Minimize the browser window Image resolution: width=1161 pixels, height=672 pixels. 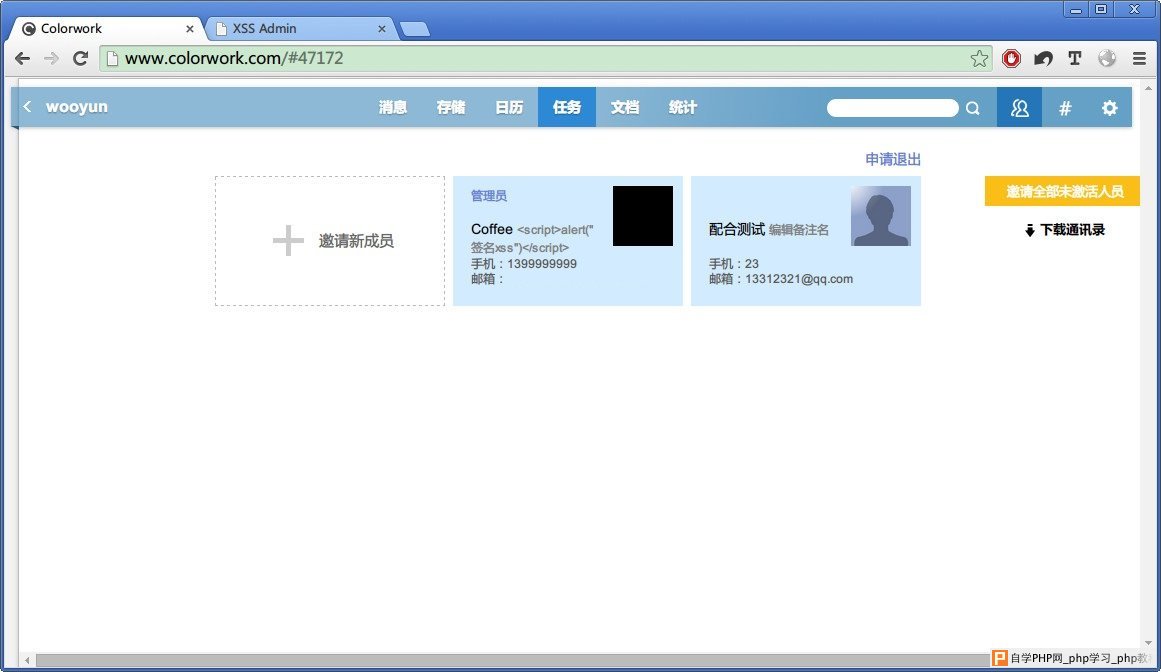[x=1075, y=10]
